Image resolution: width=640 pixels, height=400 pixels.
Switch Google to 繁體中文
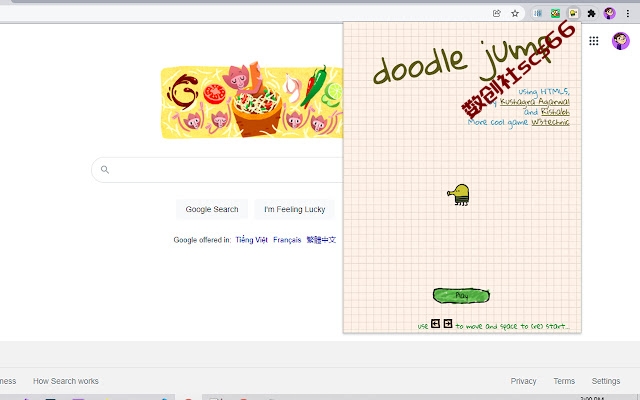pyautogui.click(x=321, y=240)
